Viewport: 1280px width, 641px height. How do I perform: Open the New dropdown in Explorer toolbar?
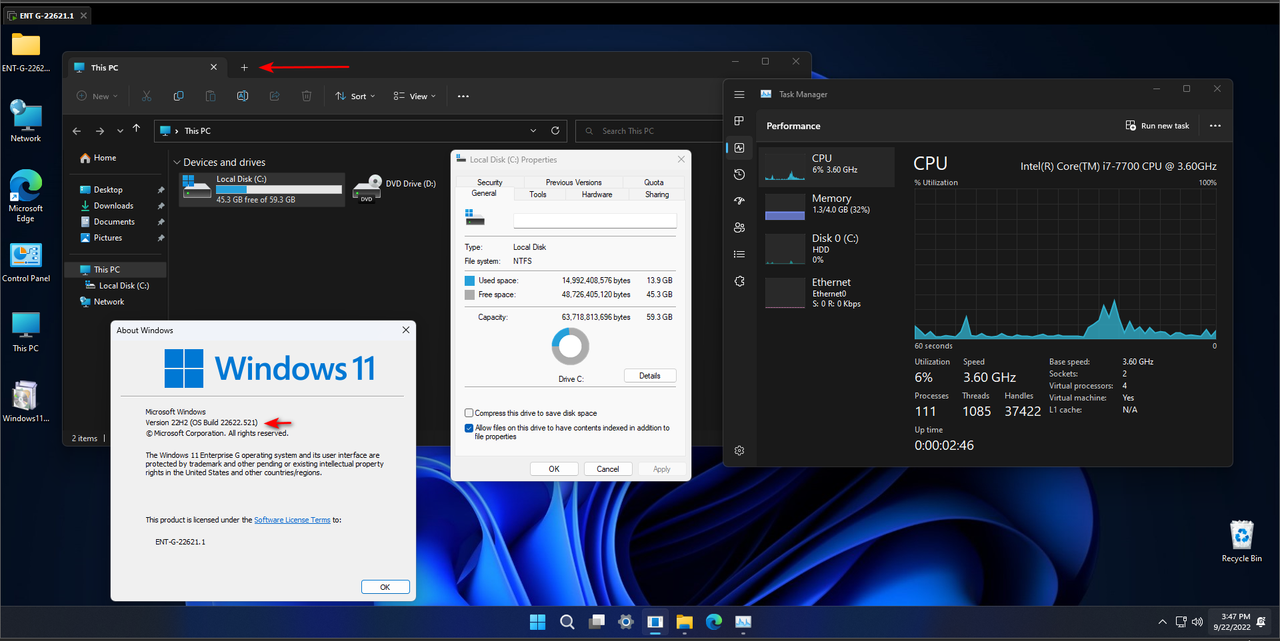point(97,96)
